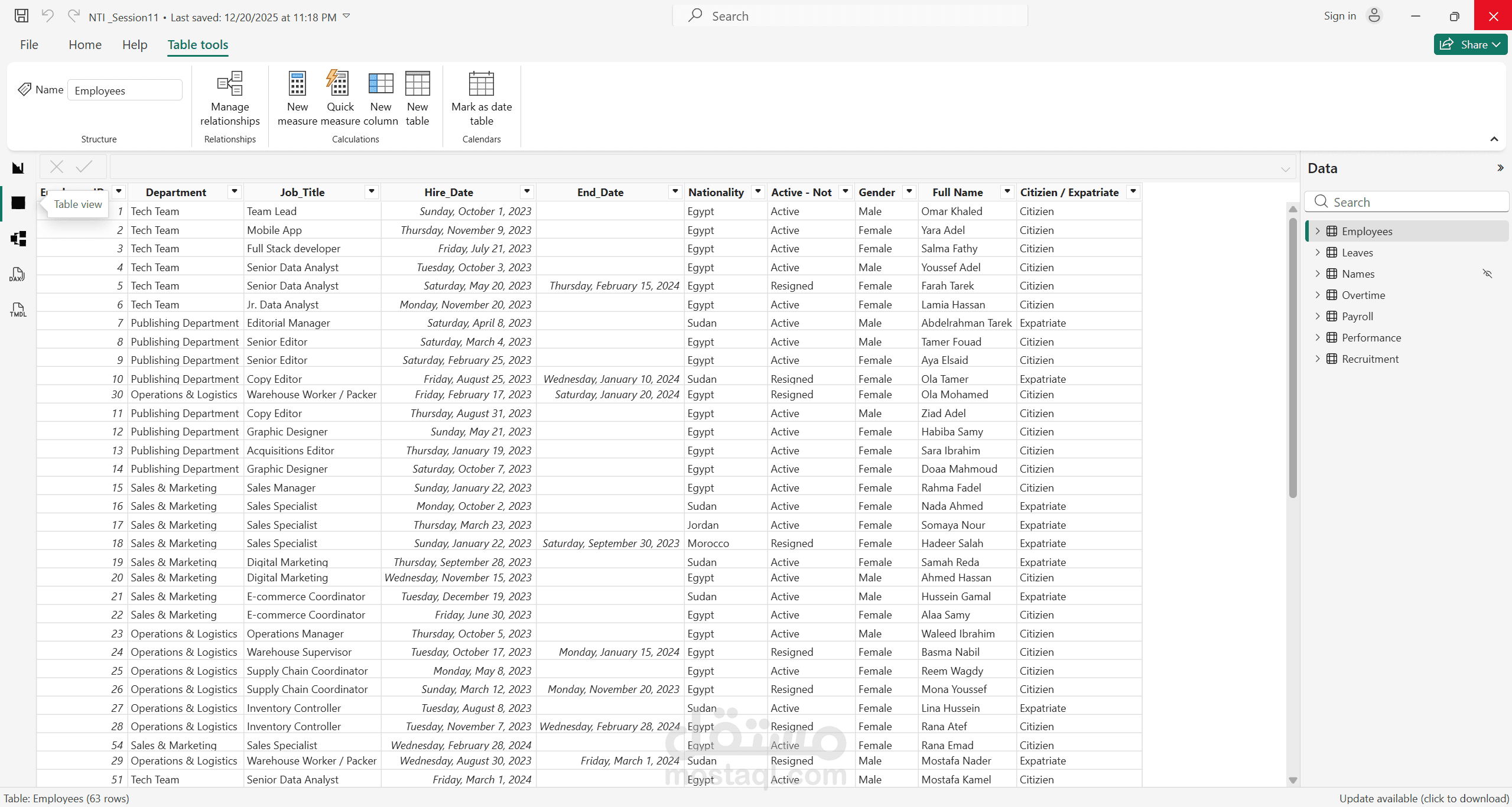The width and height of the screenshot is (1512, 807).
Task: Open the DAX query view
Action: click(x=18, y=274)
